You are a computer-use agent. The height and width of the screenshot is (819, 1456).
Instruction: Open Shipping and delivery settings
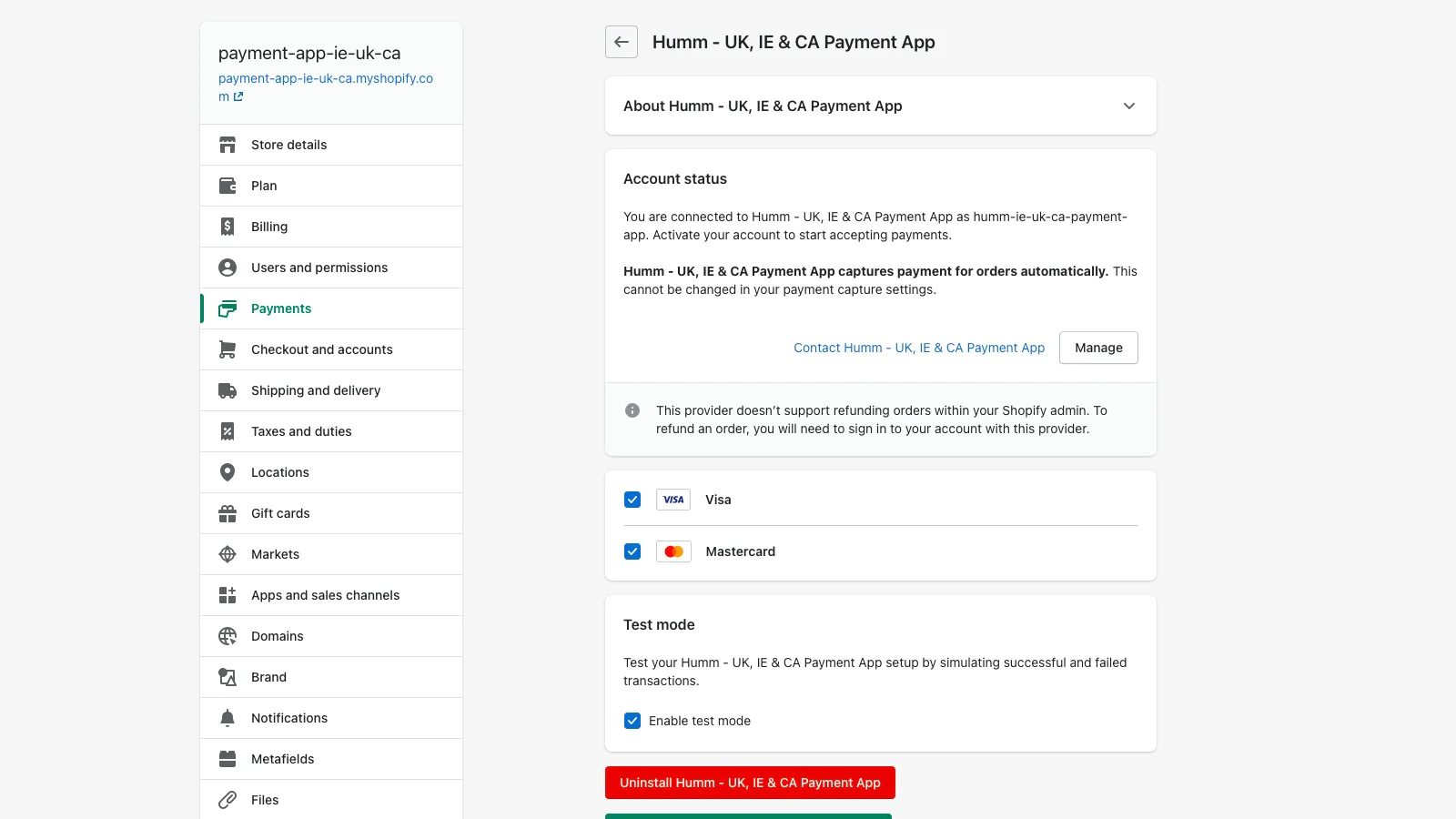point(331,390)
